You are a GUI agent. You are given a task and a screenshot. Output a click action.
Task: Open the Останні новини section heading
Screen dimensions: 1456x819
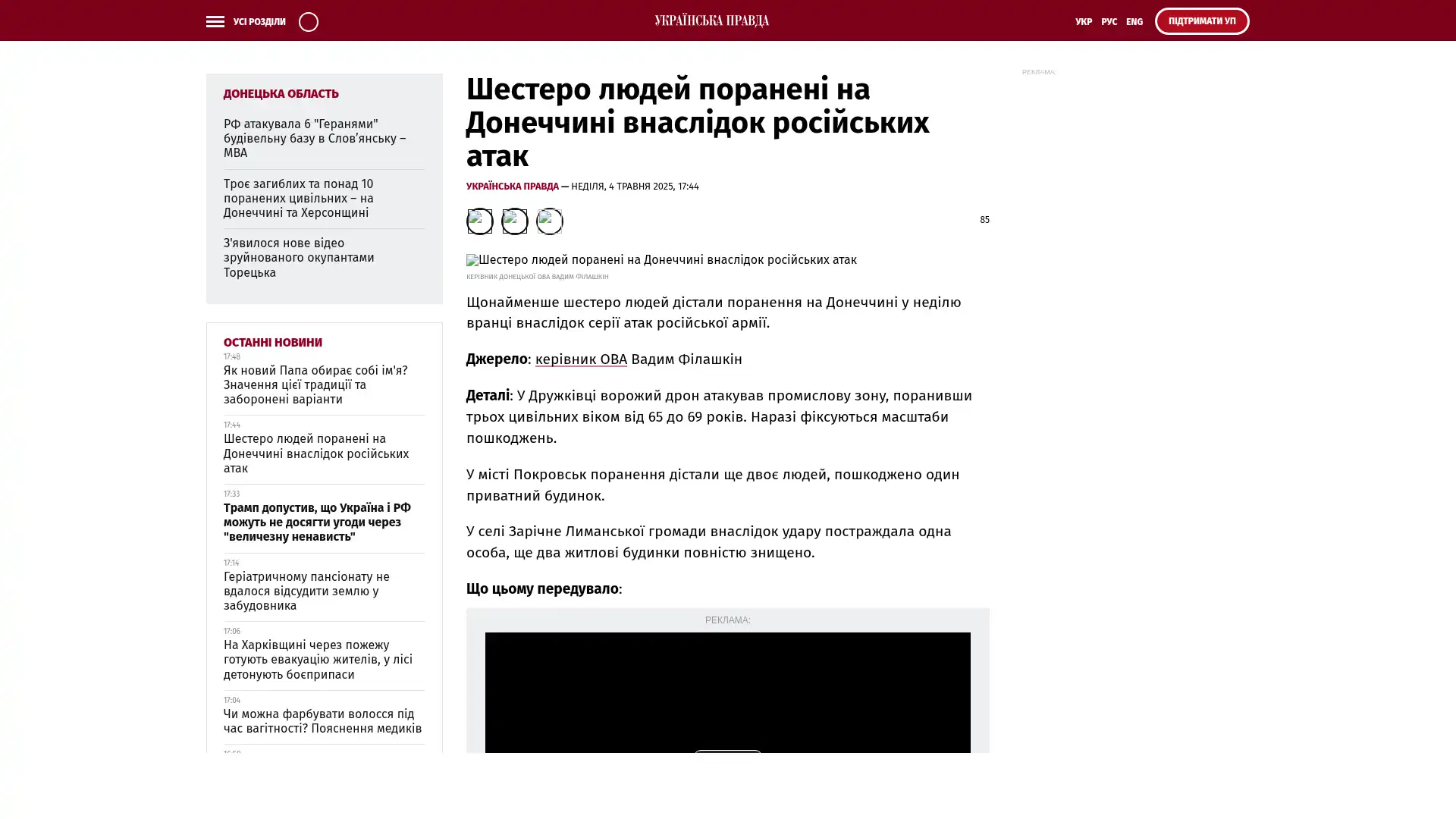(x=272, y=343)
